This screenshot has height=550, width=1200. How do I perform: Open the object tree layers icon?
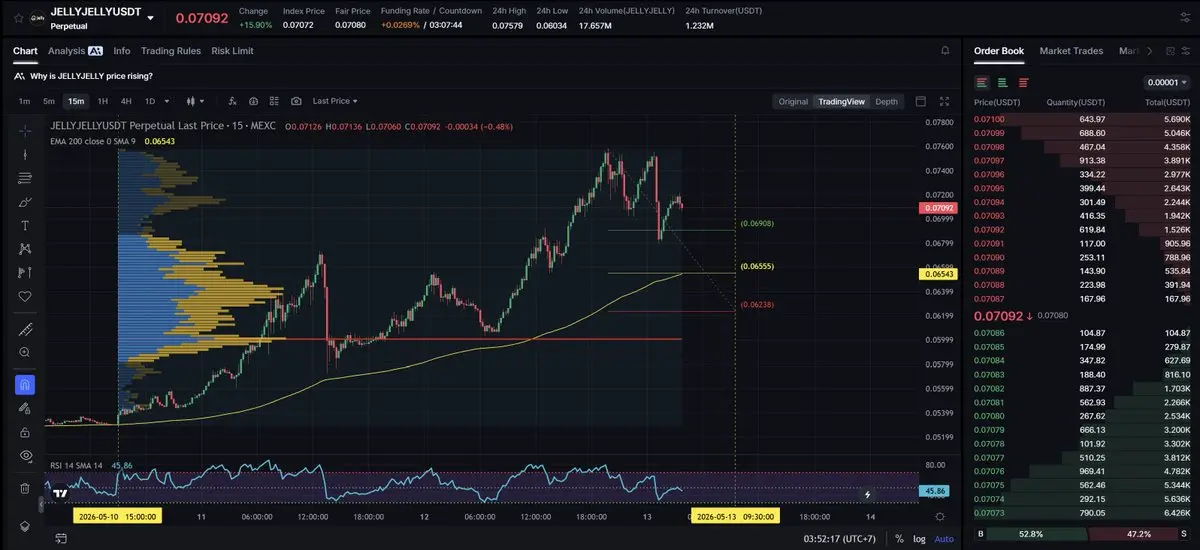(25, 526)
